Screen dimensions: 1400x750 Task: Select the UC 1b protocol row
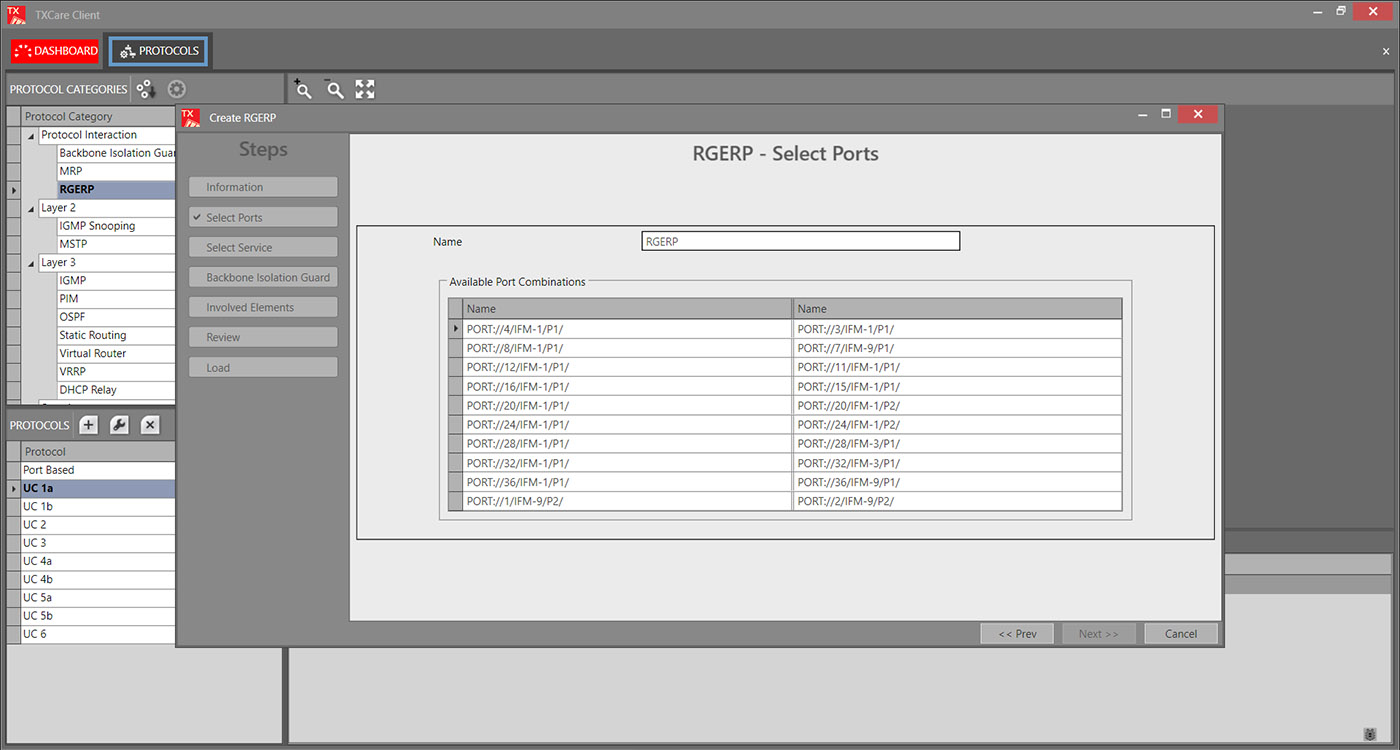click(98, 506)
